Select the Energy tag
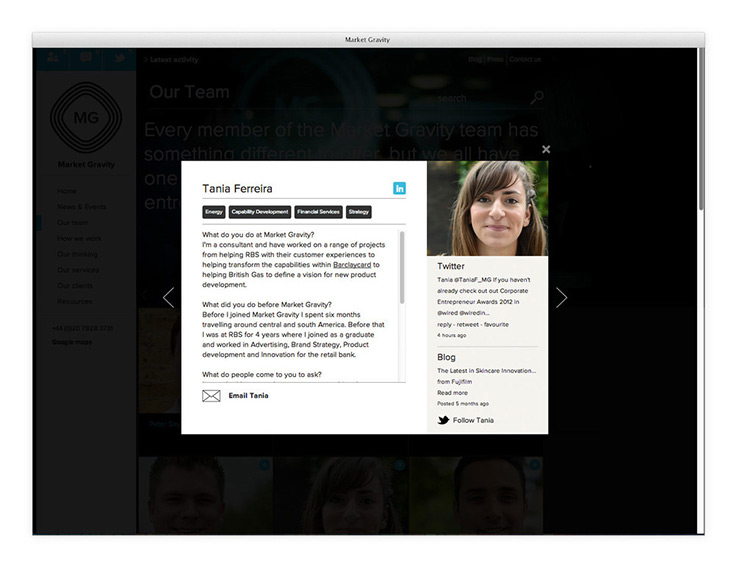This screenshot has height=572, width=736. point(214,212)
